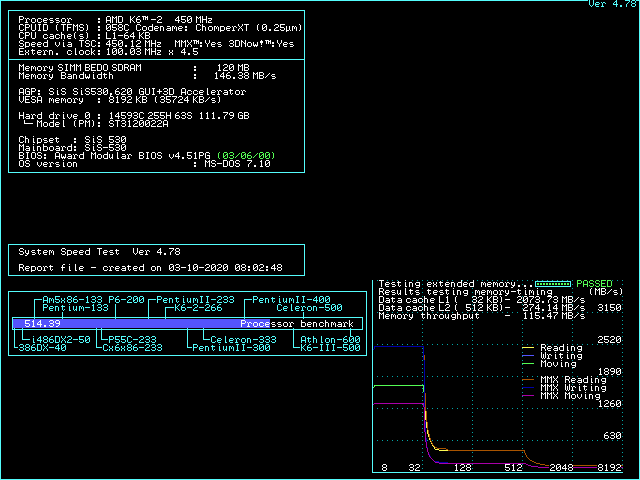Click the external clock '100.03 MHz x 4.5'

click(x=152, y=52)
